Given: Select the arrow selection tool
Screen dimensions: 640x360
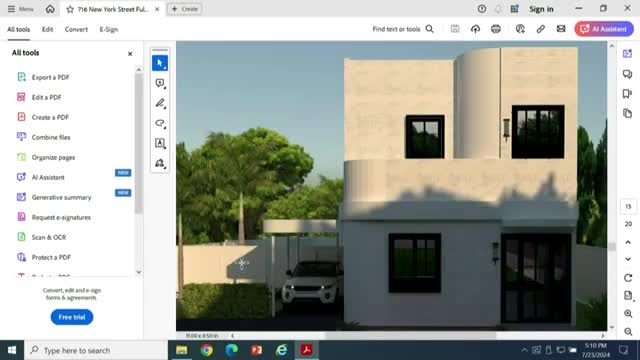Looking at the screenshot, I should coord(160,63).
